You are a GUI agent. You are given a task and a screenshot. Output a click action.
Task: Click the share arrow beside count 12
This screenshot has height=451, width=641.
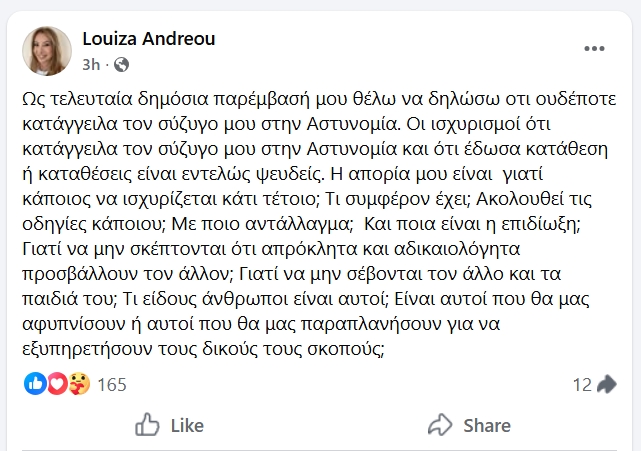[x=606, y=383]
